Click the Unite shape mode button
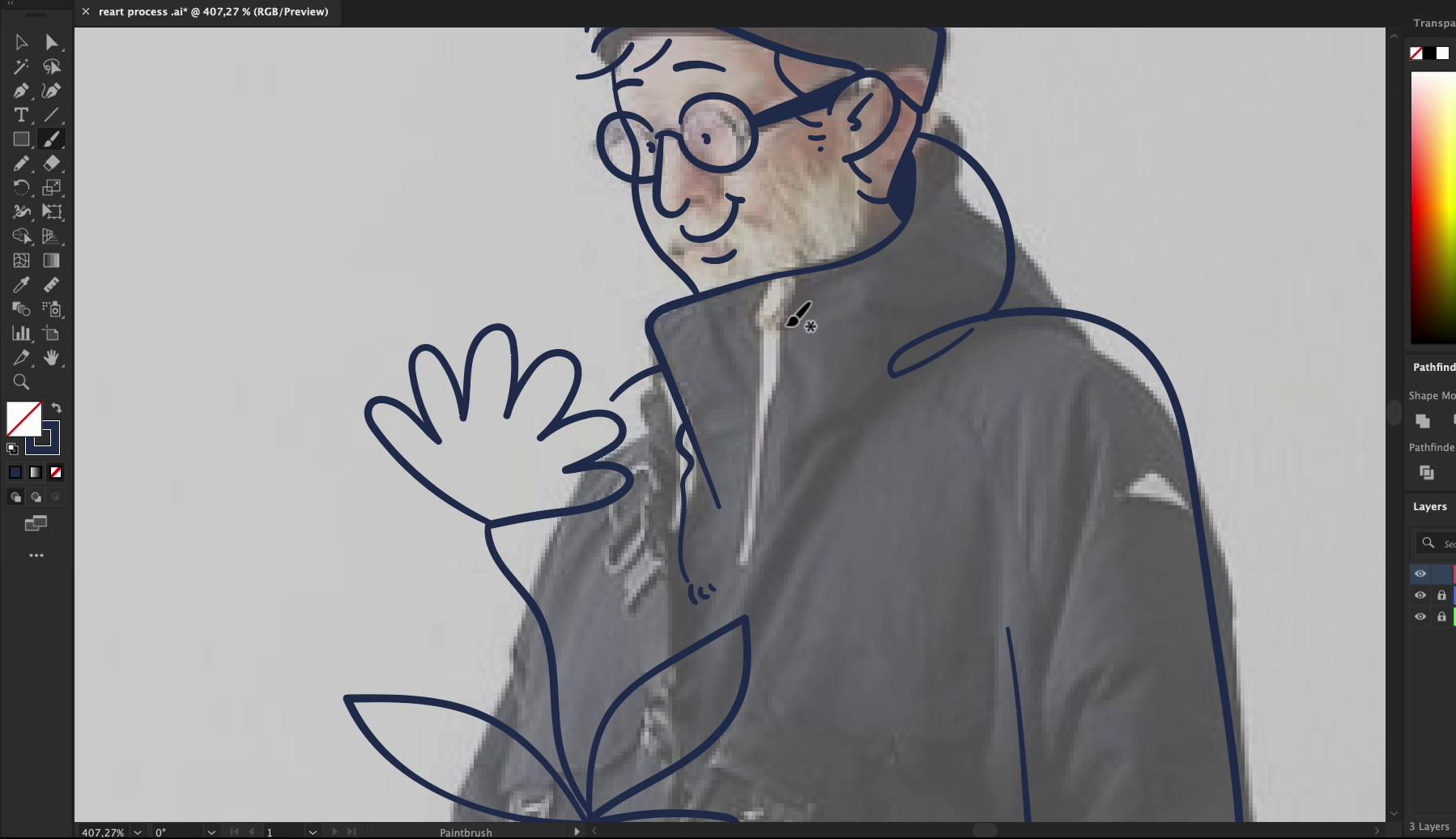The height and width of the screenshot is (839, 1456). [1423, 421]
